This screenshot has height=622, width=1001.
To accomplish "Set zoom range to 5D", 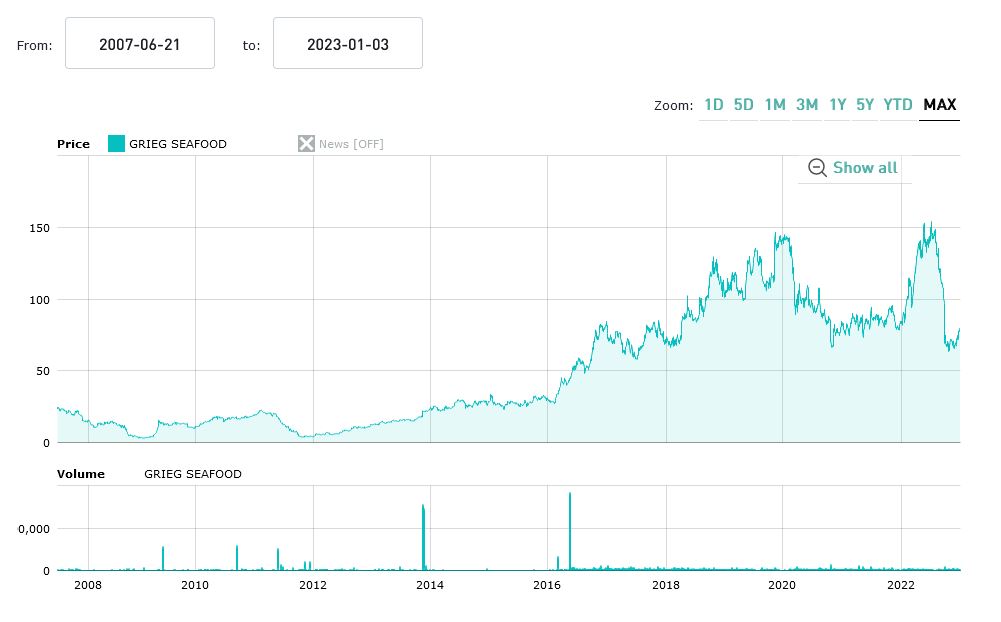I will (744, 105).
